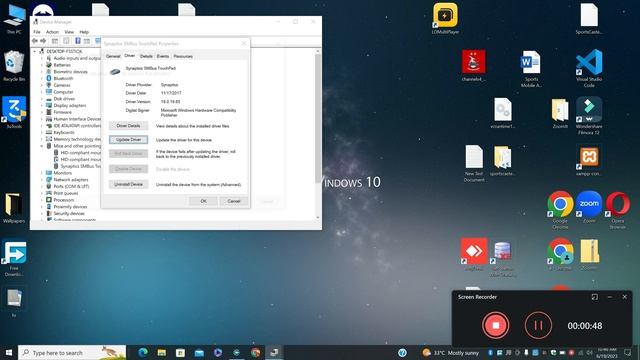Expand the Biometric devices category
The image size is (640, 360).
pyautogui.click(x=42, y=71)
